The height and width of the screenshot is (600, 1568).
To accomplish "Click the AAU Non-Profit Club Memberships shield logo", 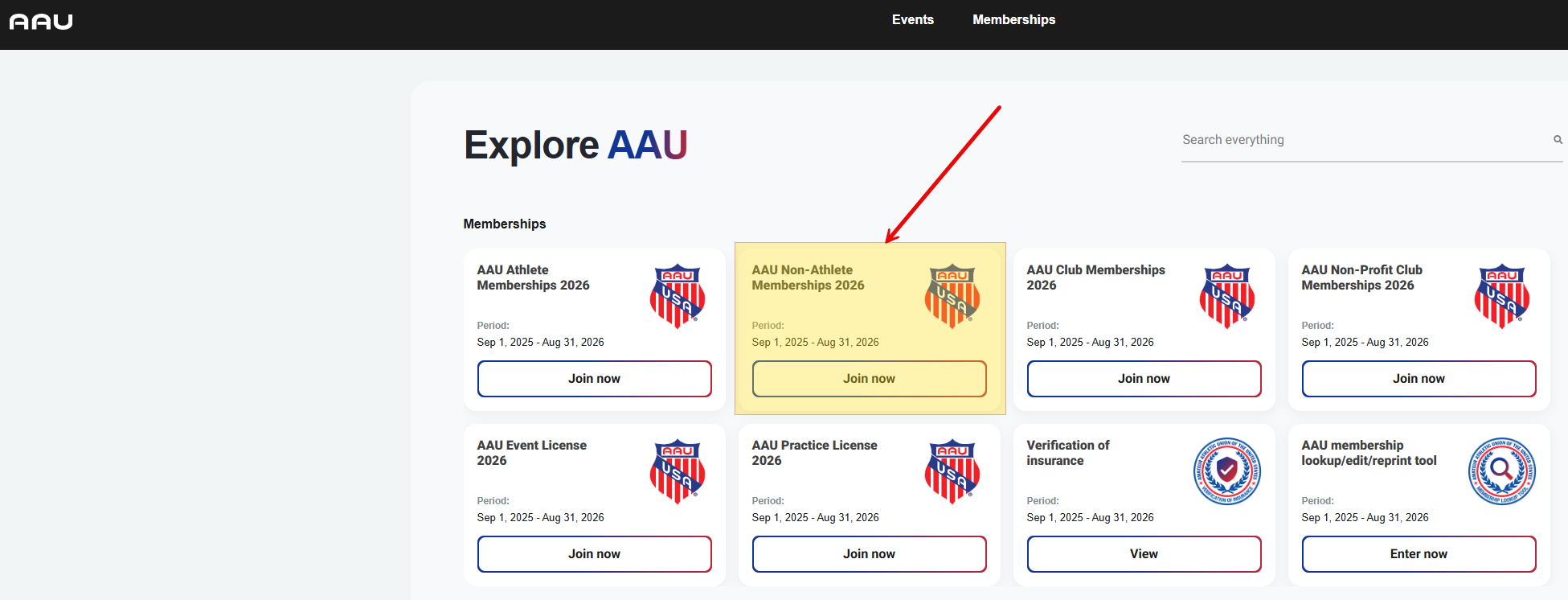I will pyautogui.click(x=1502, y=296).
